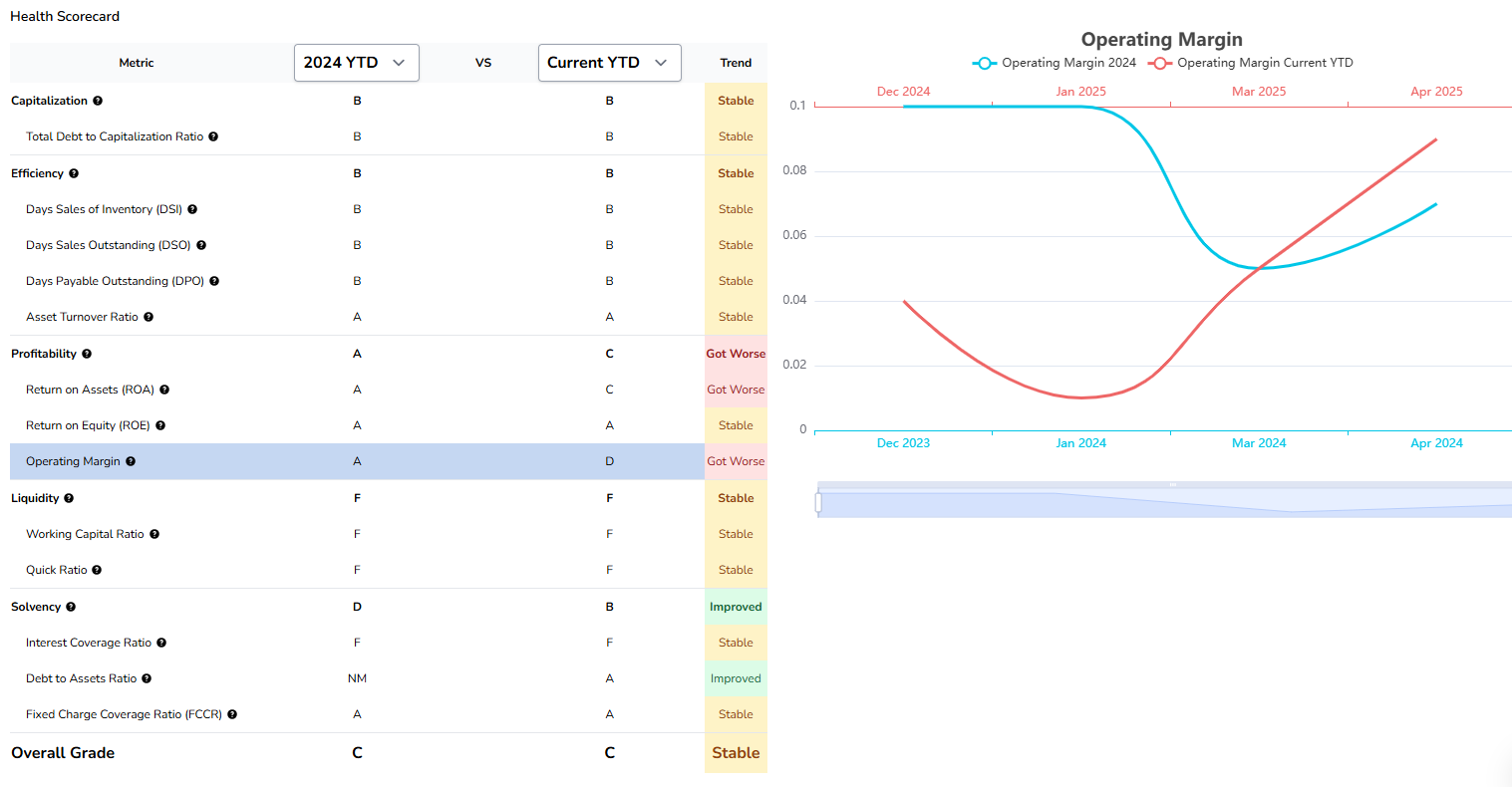Screen dimensions: 1512x787
Task: Toggle Operating Margin 2024 legend series
Action: [1055, 63]
